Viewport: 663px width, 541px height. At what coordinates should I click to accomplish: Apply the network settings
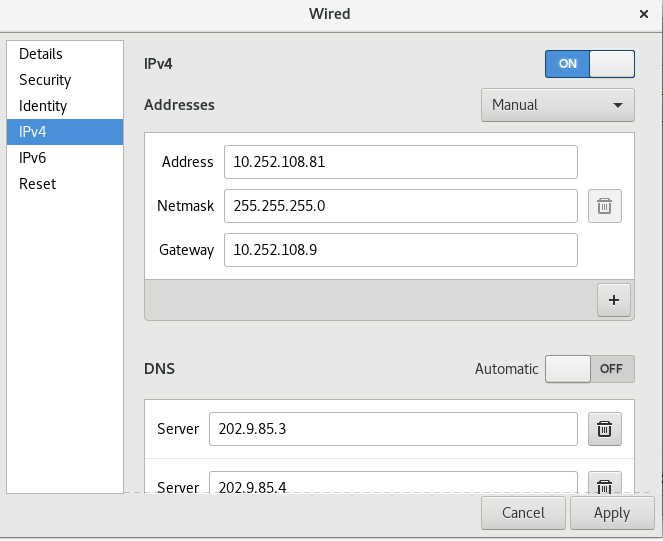612,513
